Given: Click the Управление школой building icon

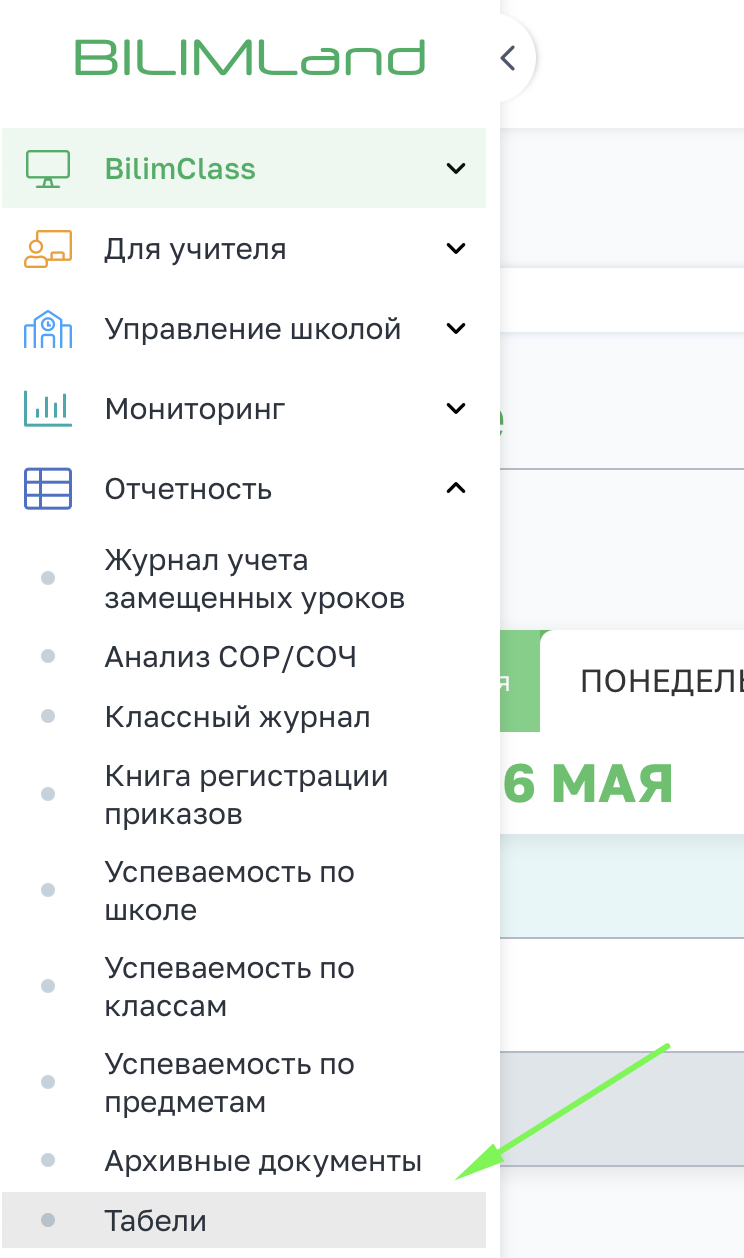Looking at the screenshot, I should click(47, 329).
